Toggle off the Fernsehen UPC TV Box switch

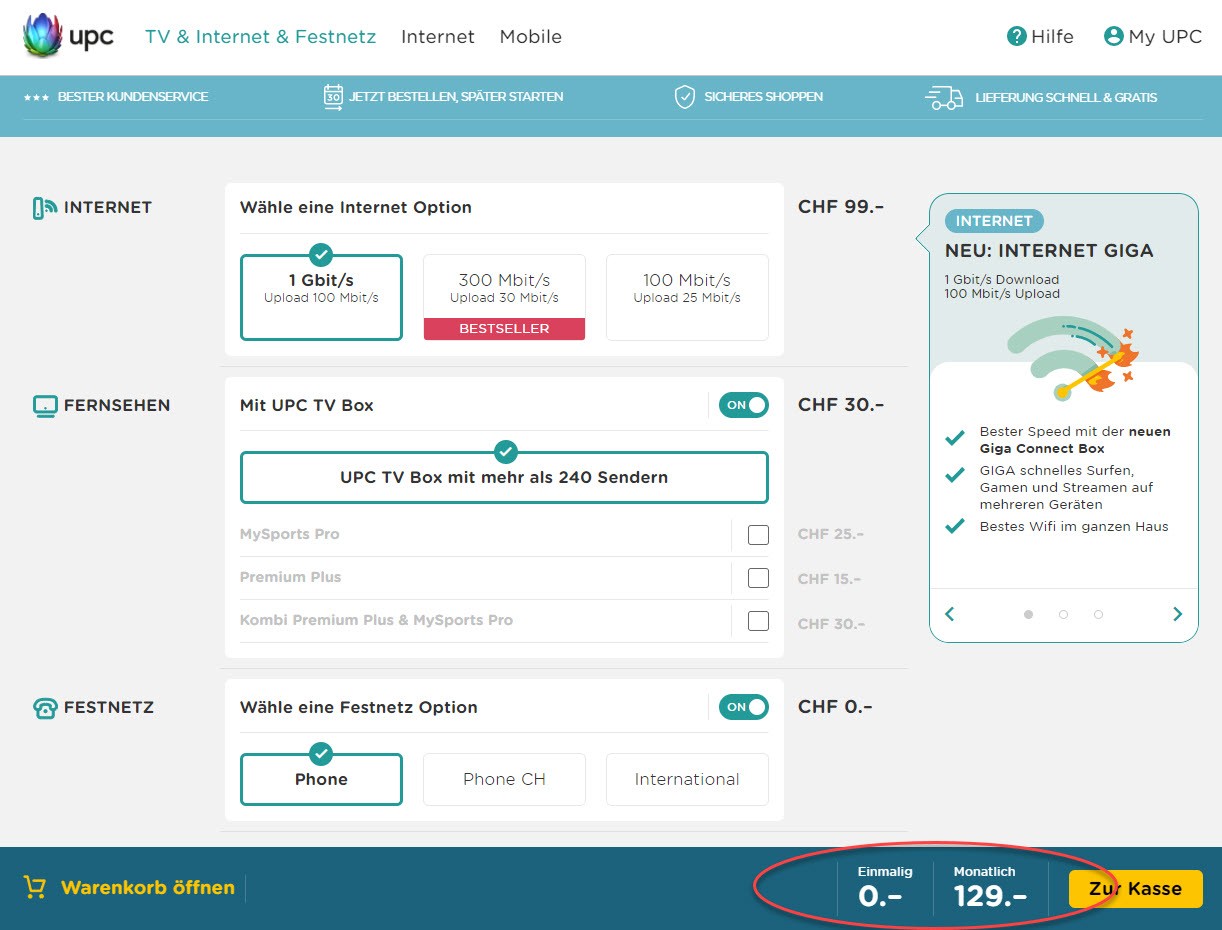[x=744, y=405]
